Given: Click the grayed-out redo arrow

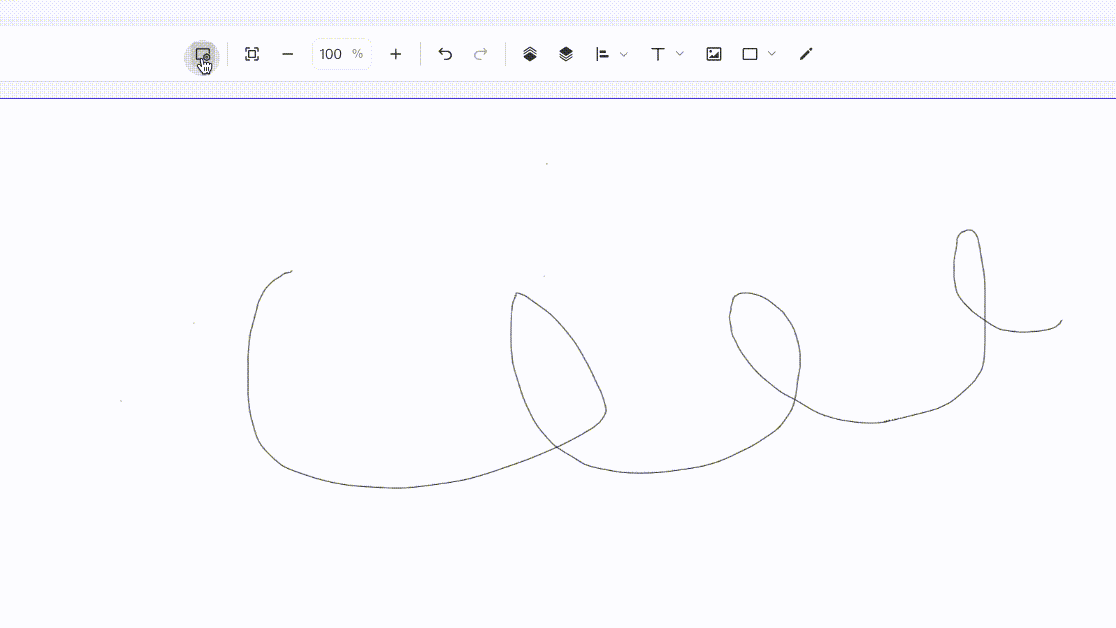Looking at the screenshot, I should tap(480, 54).
